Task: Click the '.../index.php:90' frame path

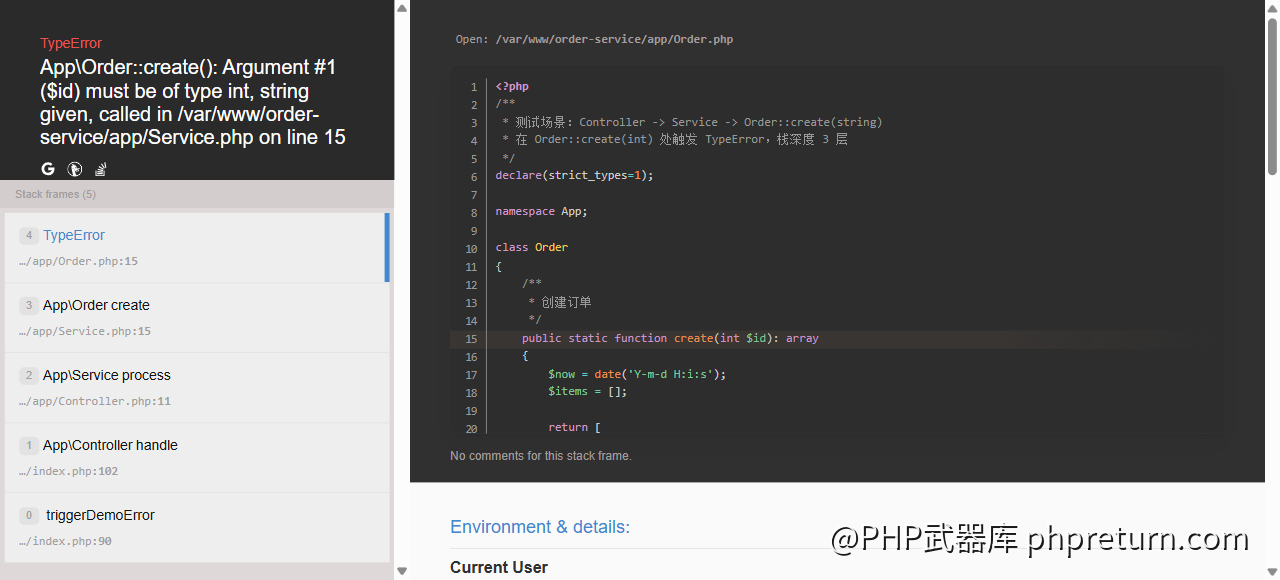Action: pyautogui.click(x=65, y=541)
